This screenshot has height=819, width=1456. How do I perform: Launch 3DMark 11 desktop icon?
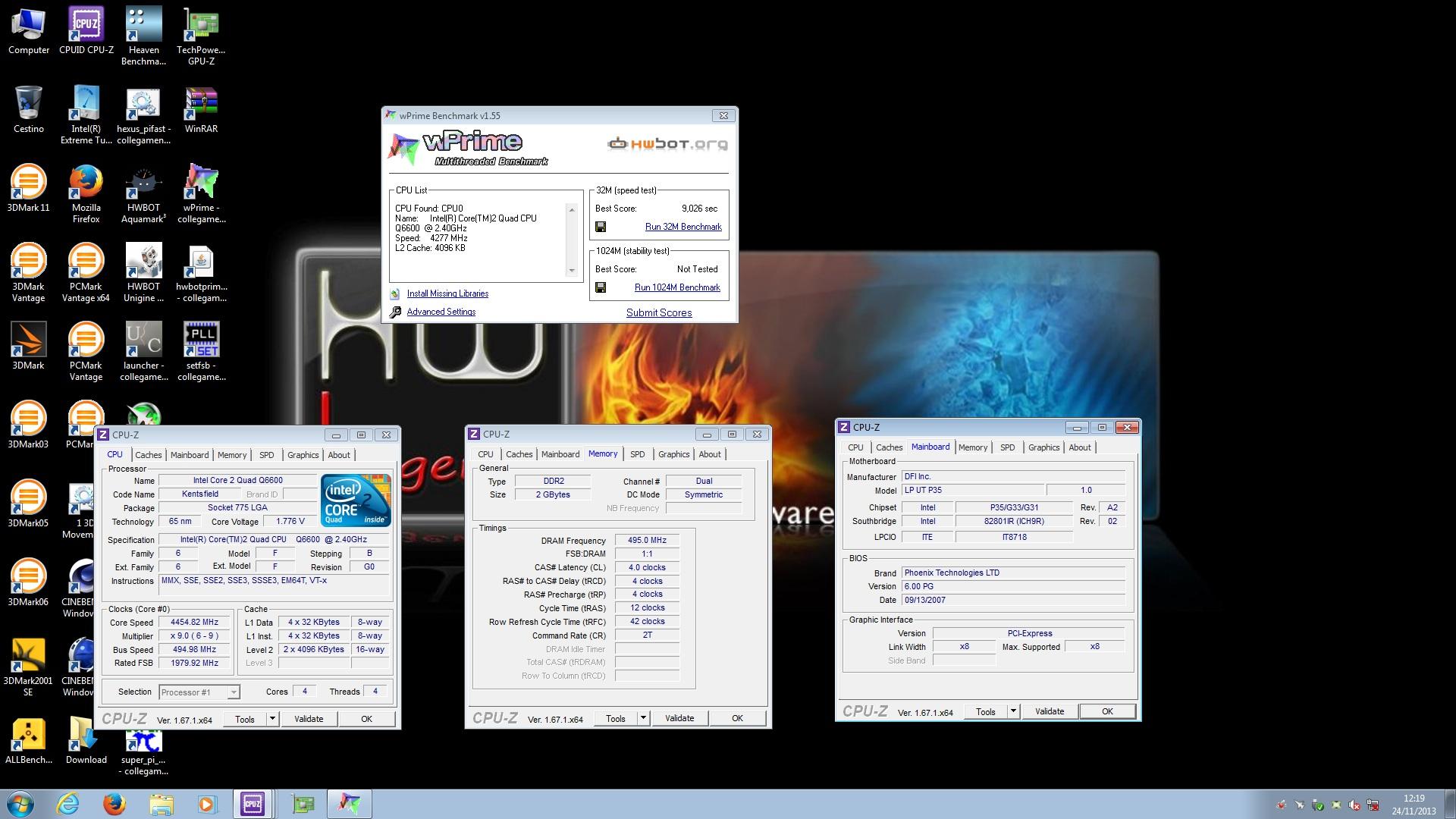(29, 189)
